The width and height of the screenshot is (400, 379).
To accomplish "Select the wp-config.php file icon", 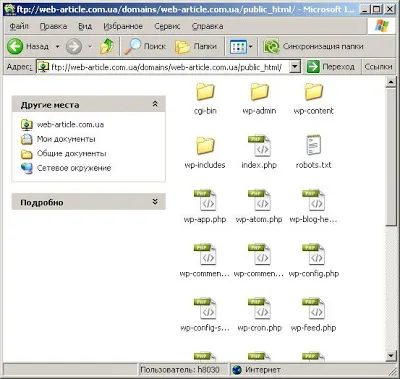I will click(314, 254).
